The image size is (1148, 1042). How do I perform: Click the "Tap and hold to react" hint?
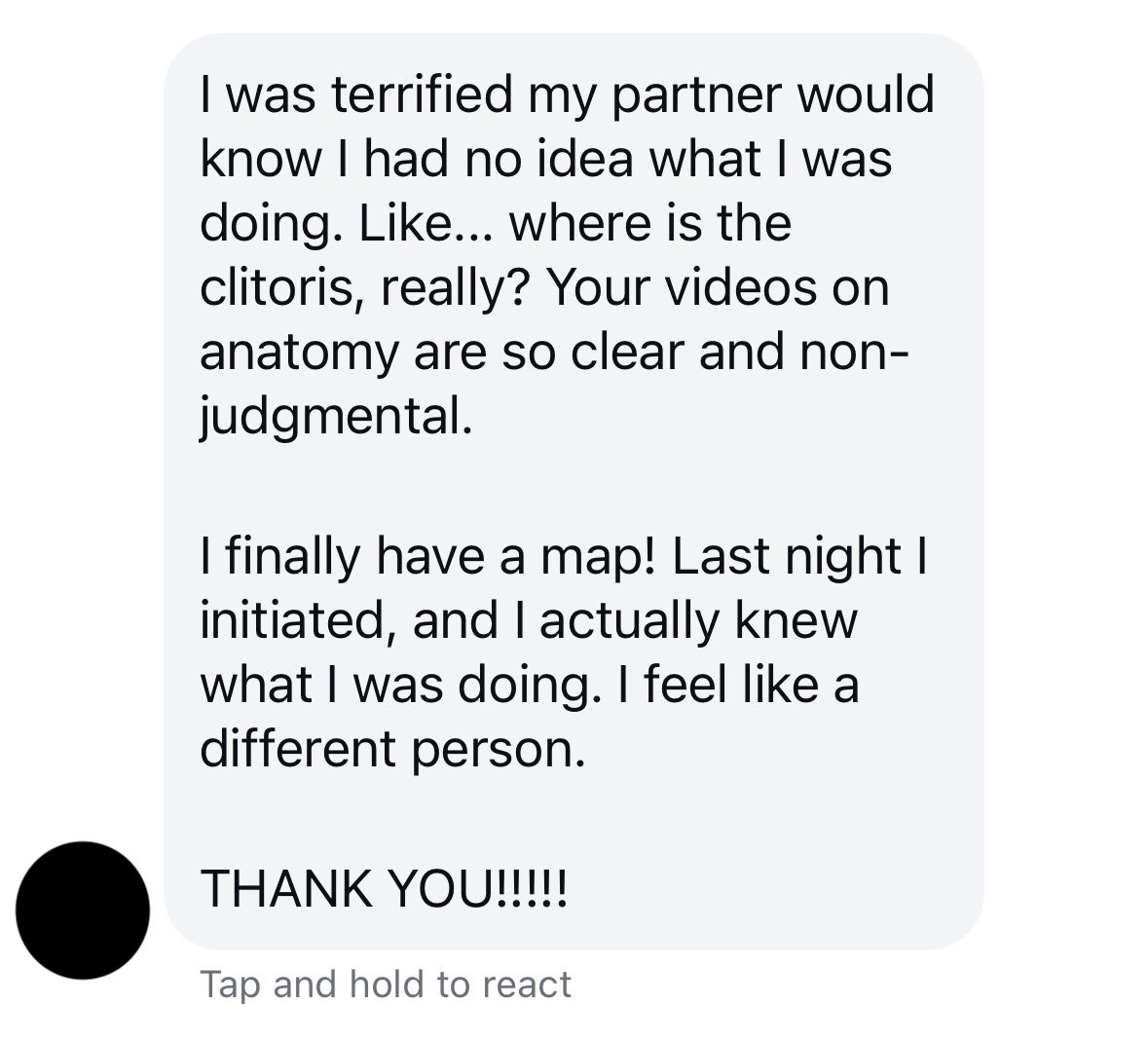[x=386, y=984]
